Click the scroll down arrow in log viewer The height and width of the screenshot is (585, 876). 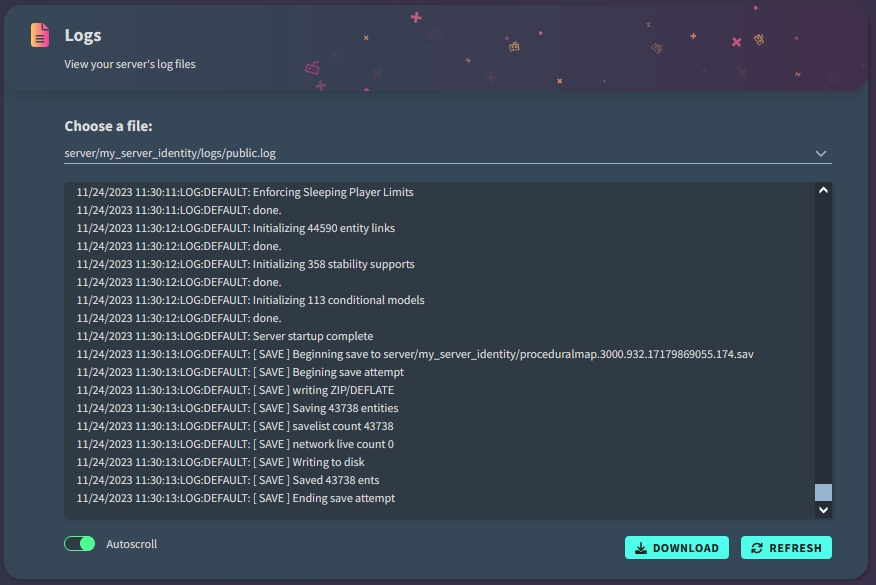823,509
